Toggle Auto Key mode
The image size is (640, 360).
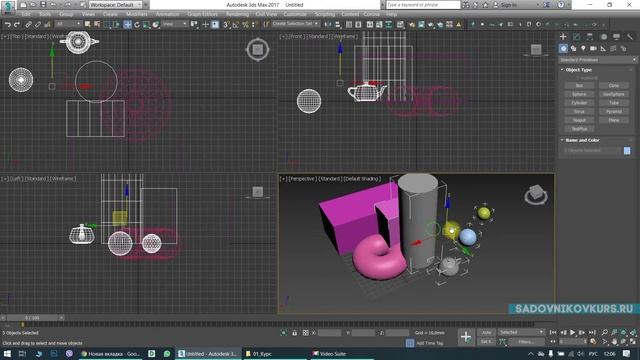(x=486, y=332)
